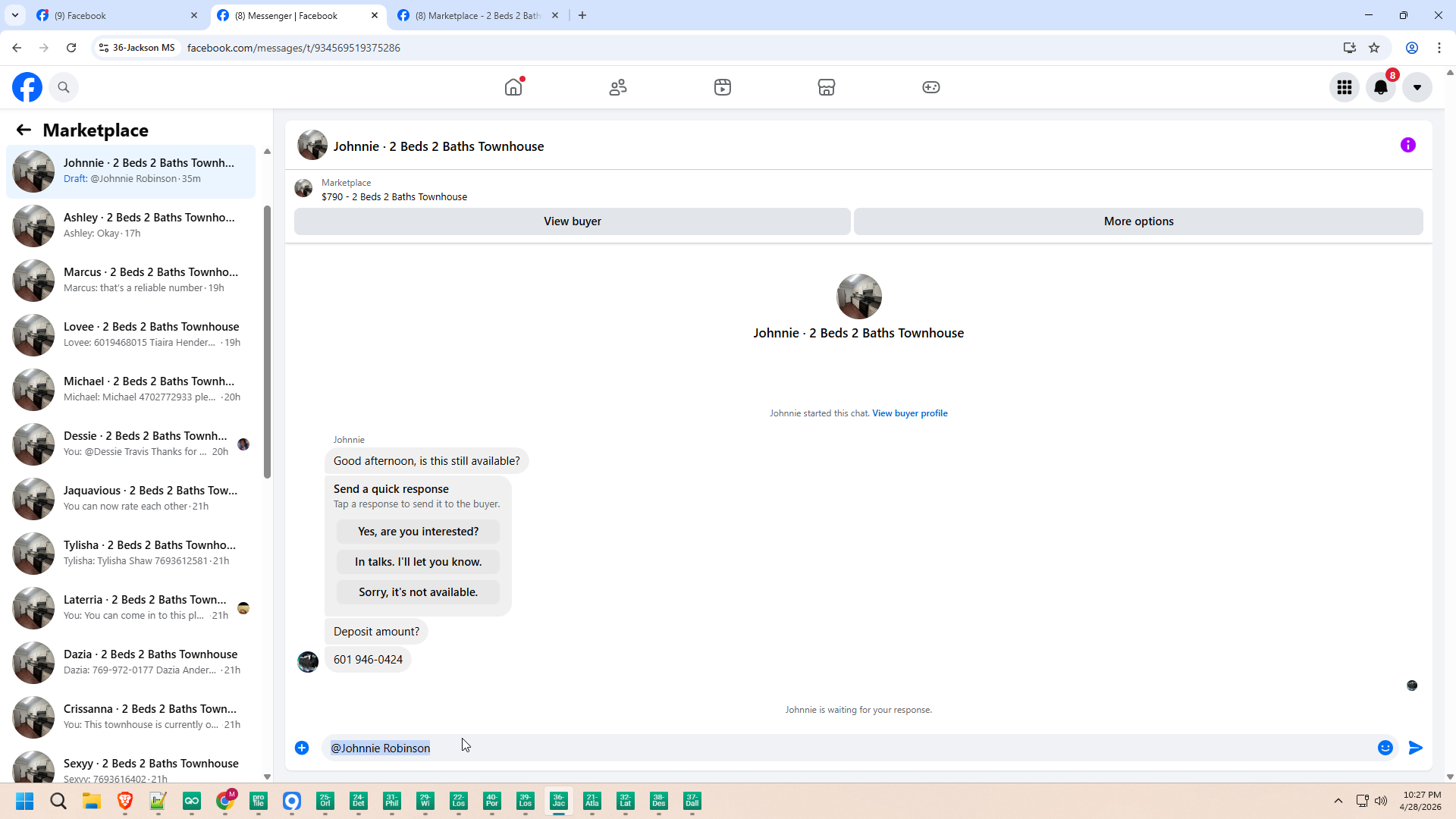Open Facebook Home icon in top navigation
Screen dimensions: 1456x819
tap(513, 87)
